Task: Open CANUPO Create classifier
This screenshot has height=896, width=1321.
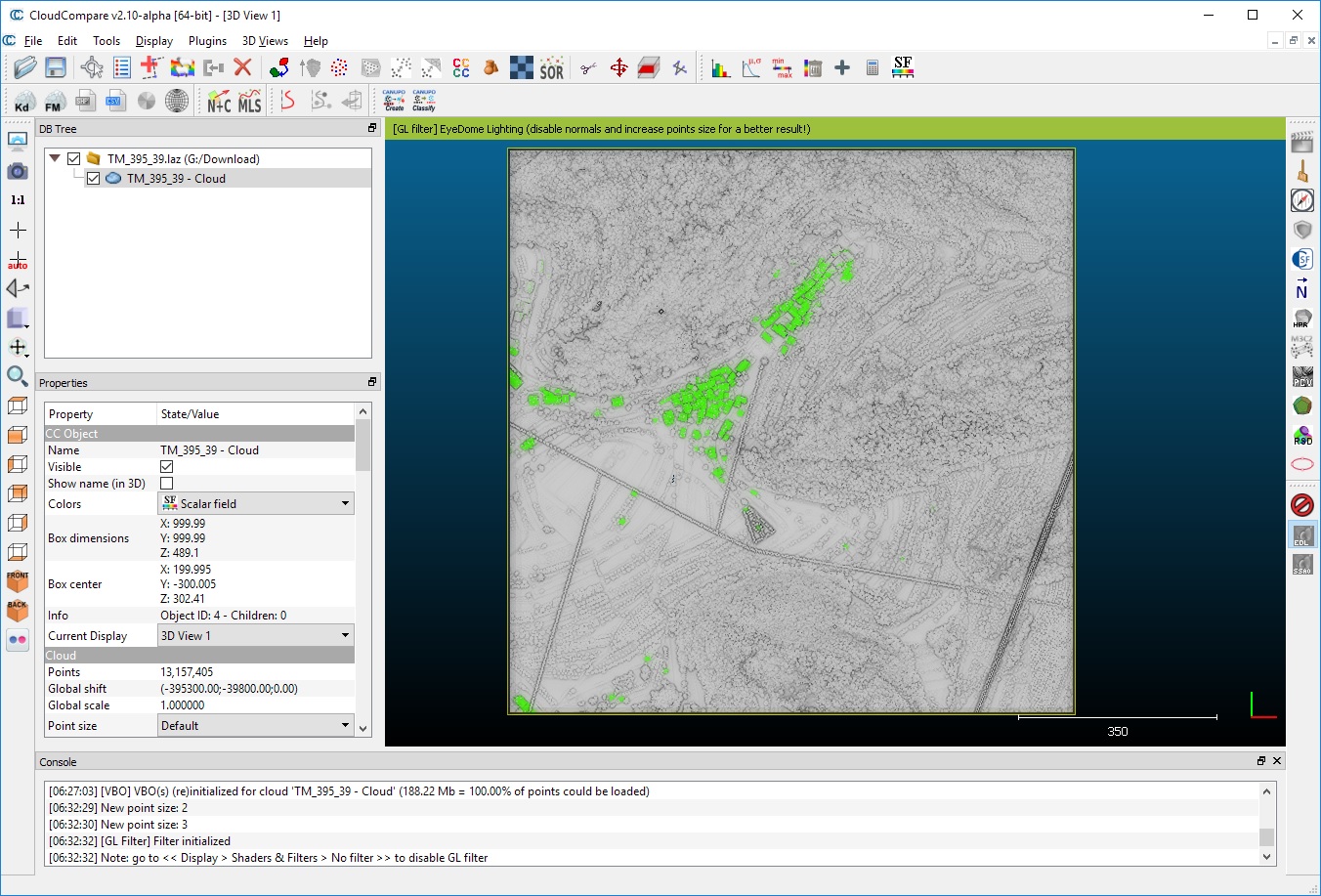Action: point(394,101)
